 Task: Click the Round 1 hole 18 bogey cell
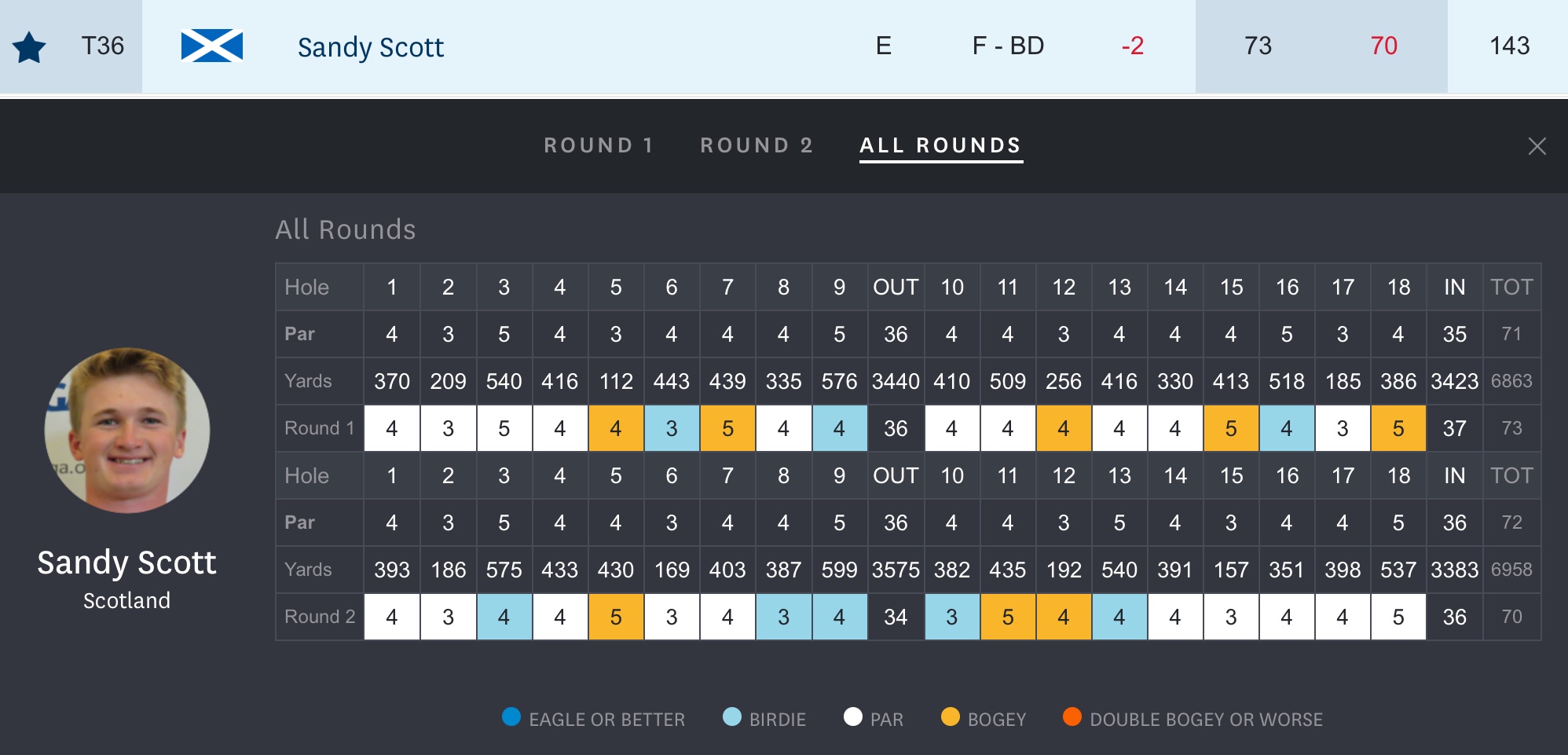(1398, 428)
